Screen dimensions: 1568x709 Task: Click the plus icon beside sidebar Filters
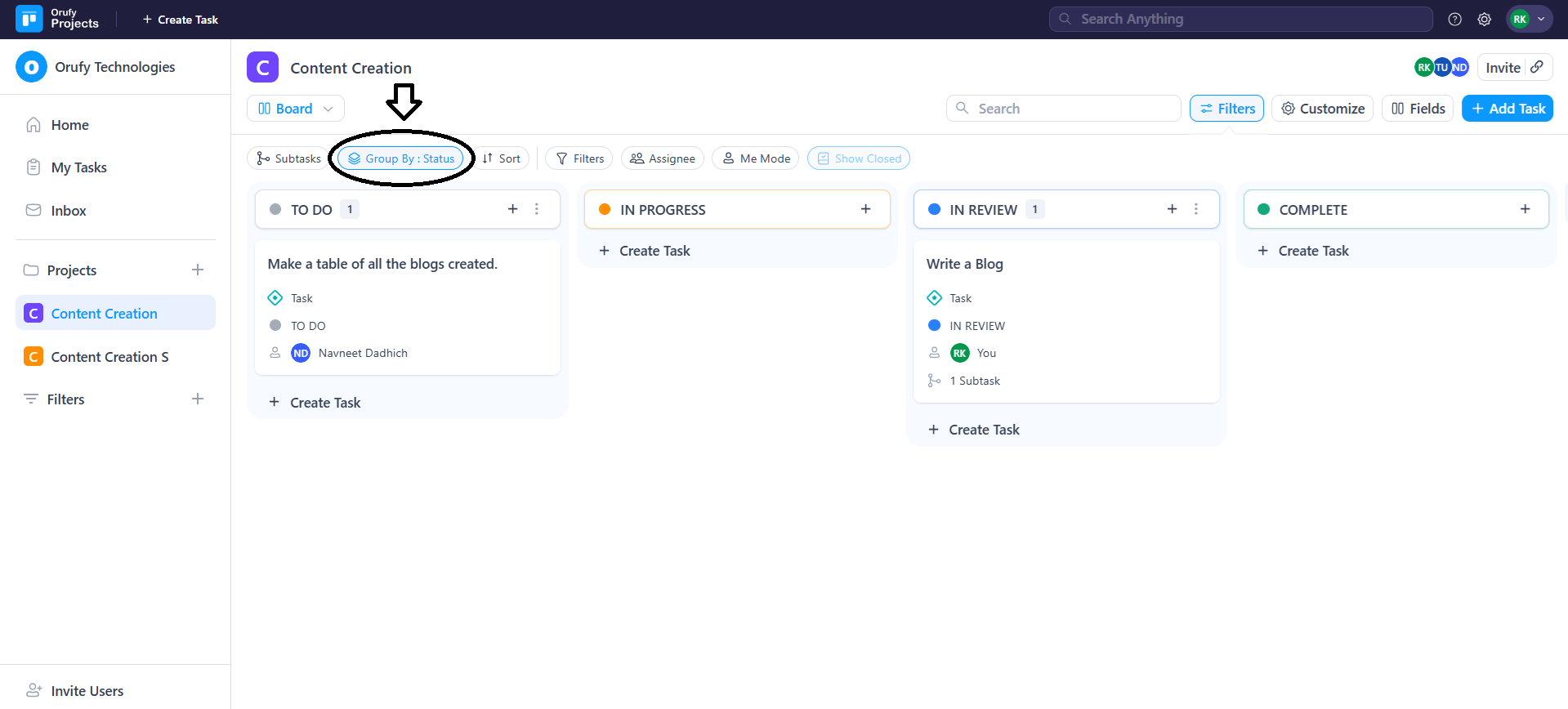[198, 399]
